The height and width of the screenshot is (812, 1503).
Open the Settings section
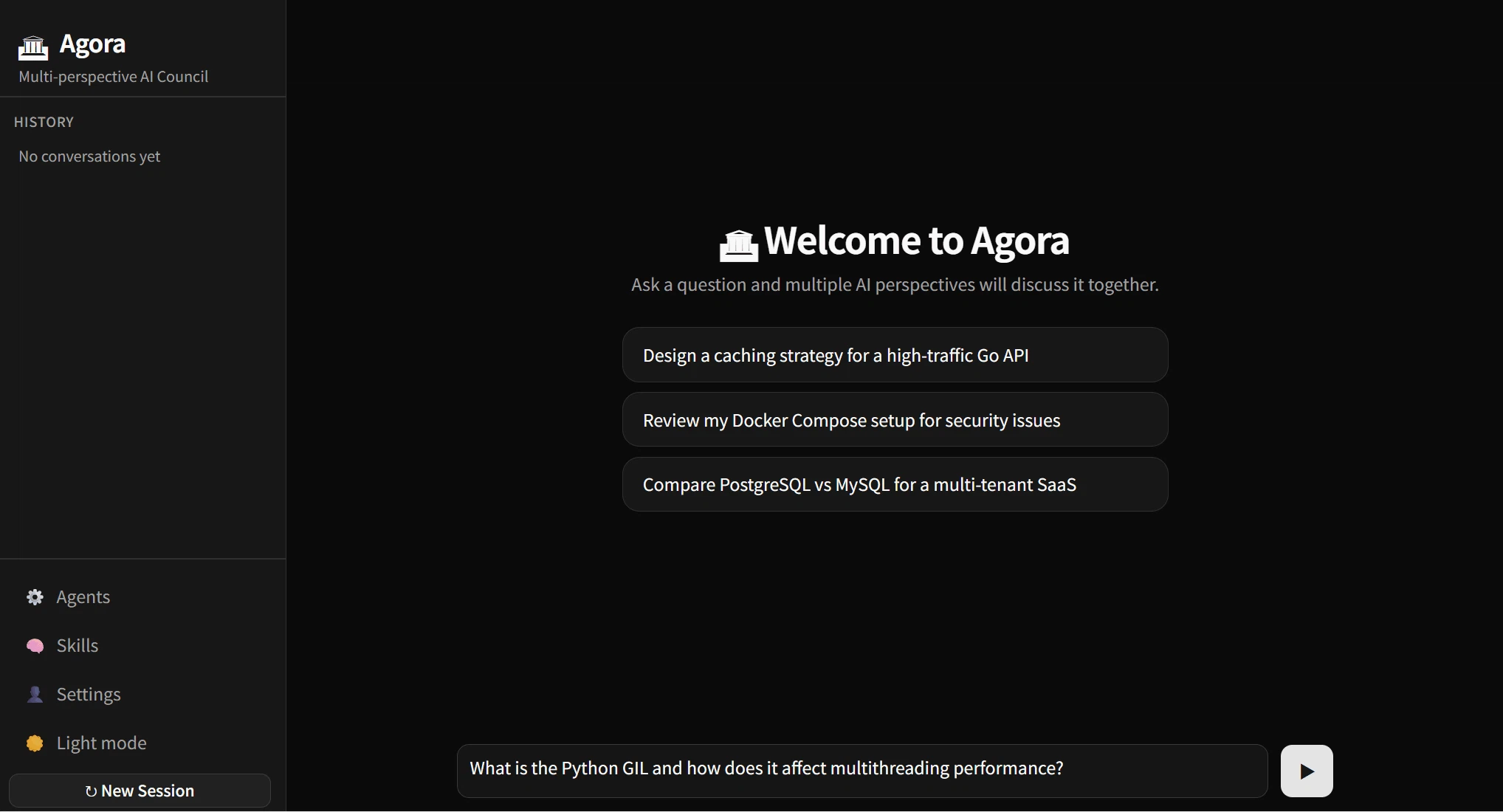pos(89,694)
